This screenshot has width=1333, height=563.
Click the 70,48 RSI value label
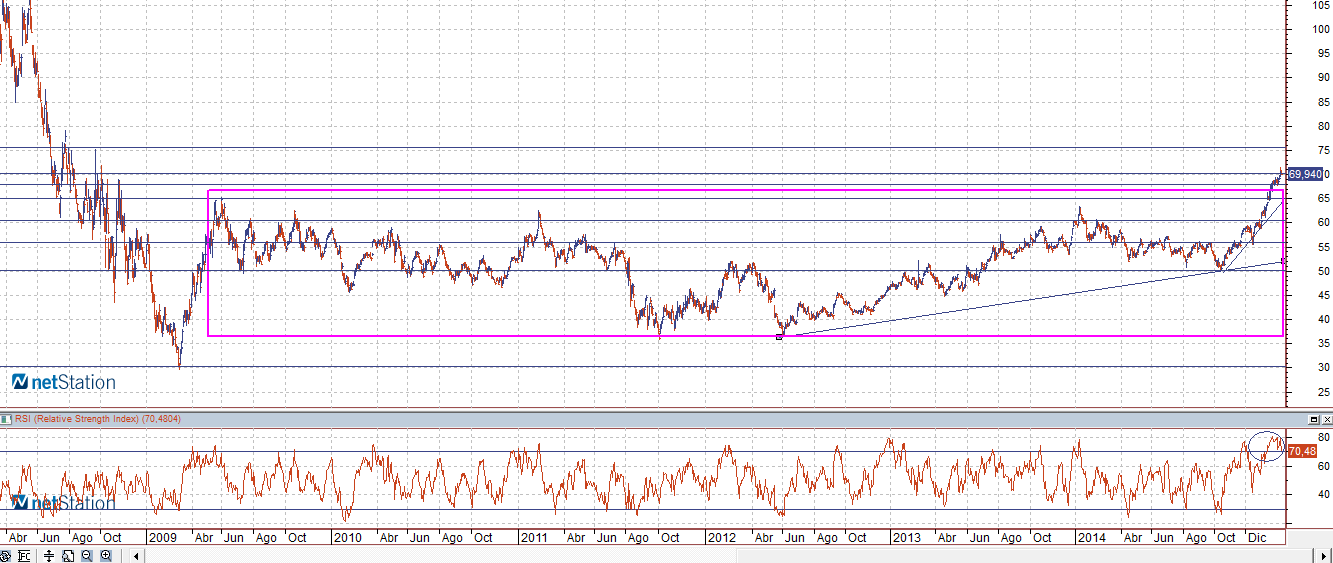1302,452
